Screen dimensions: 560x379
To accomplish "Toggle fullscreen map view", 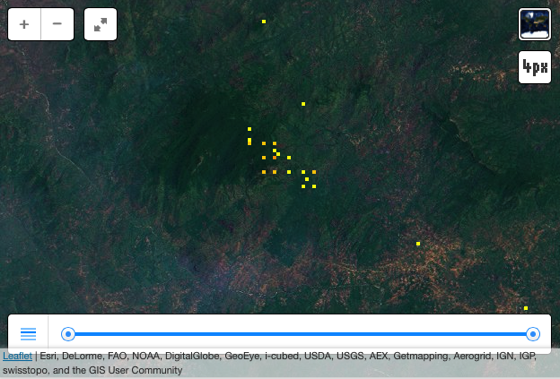I will click(100, 24).
